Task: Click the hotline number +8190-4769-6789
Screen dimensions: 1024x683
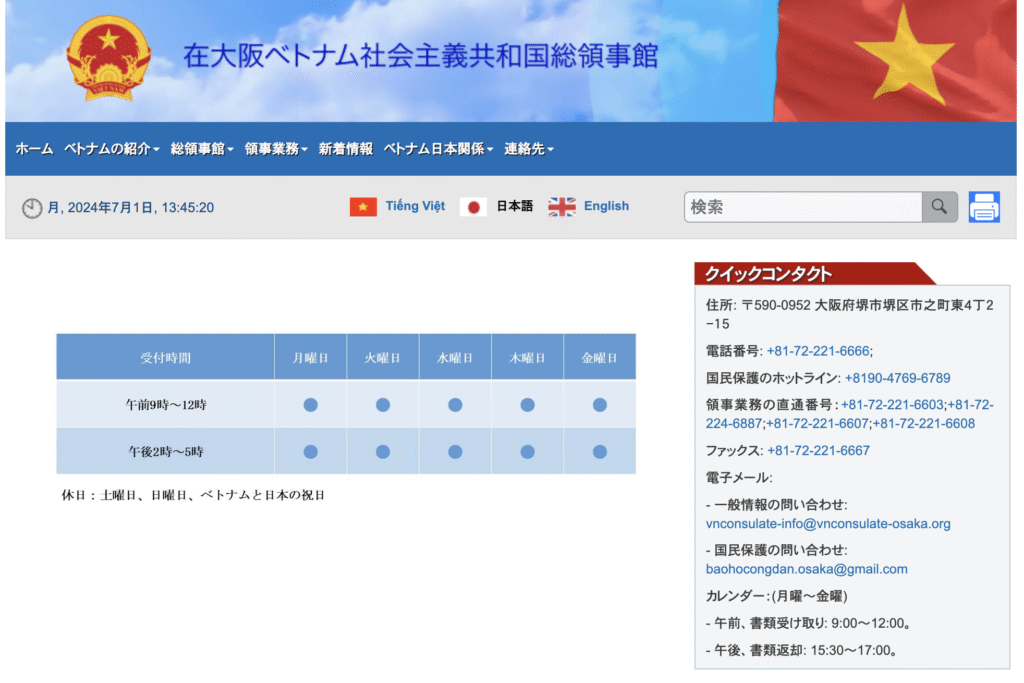Action: [x=897, y=378]
